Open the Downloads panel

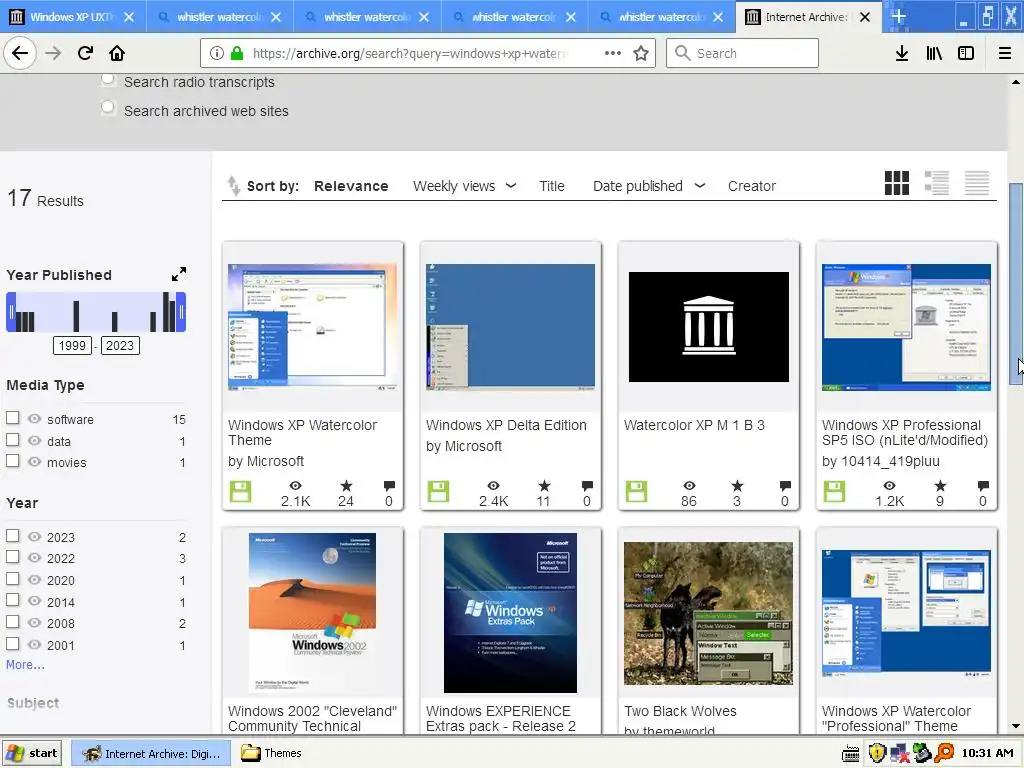coord(901,54)
